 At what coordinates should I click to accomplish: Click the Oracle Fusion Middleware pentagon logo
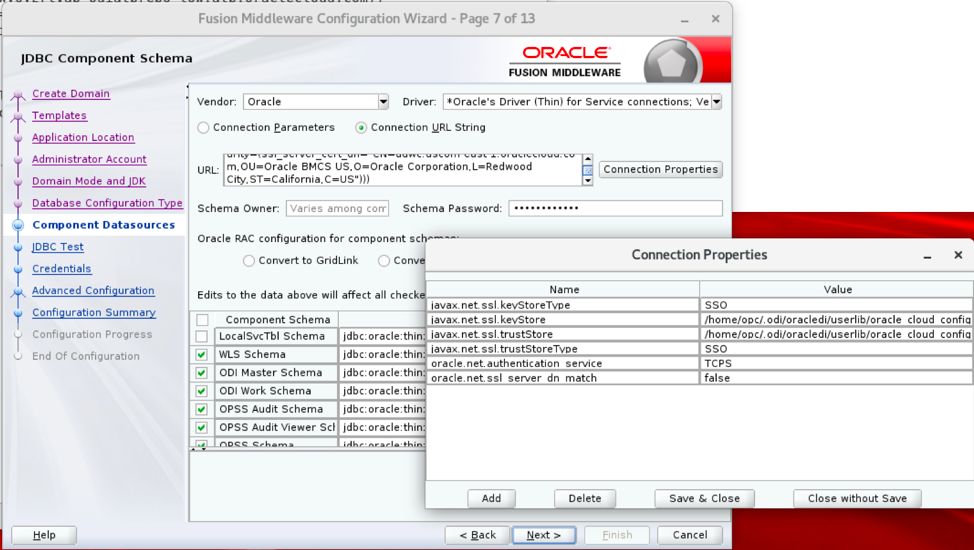tap(672, 63)
